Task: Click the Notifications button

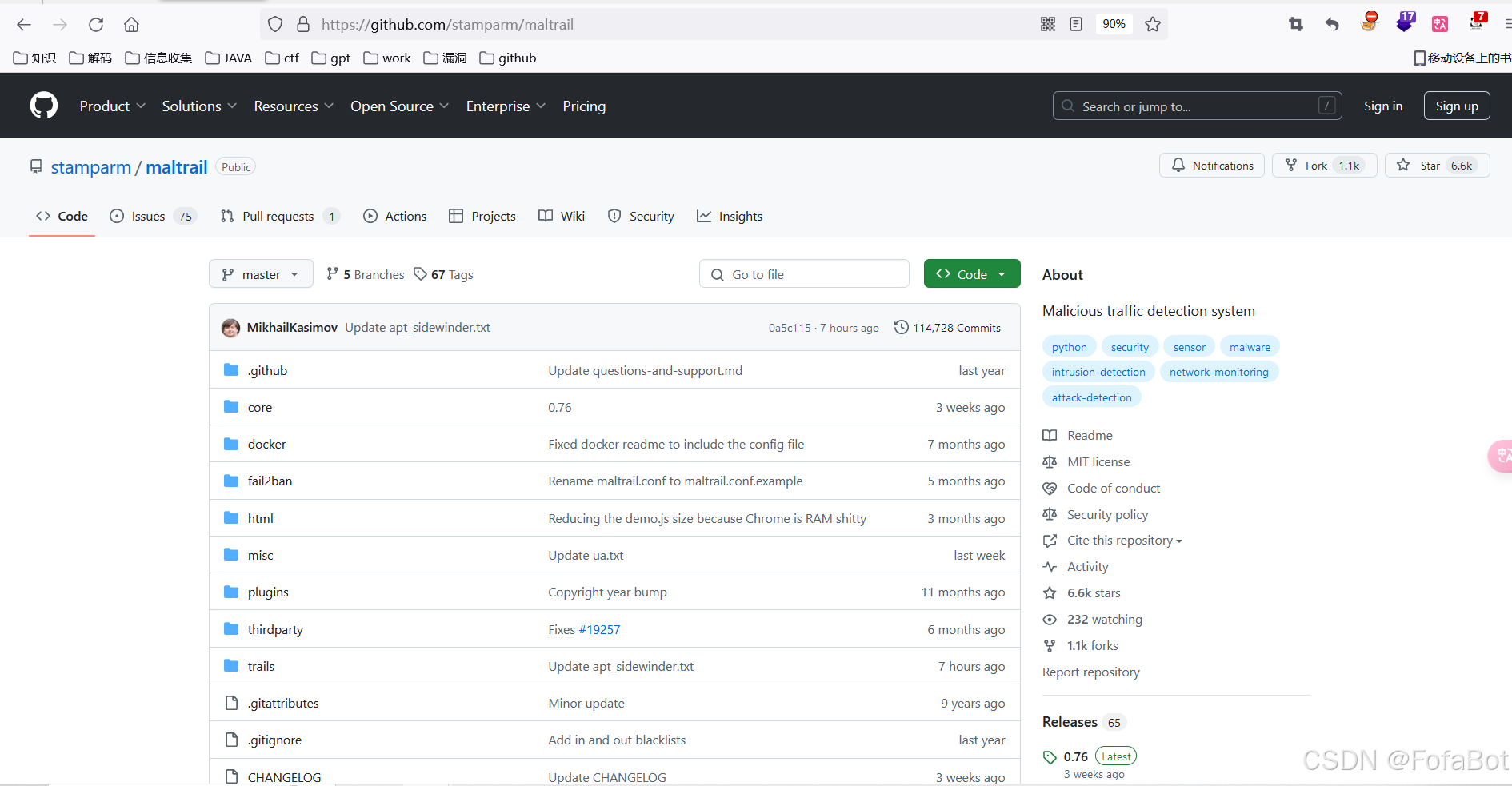Action: [x=1212, y=166]
